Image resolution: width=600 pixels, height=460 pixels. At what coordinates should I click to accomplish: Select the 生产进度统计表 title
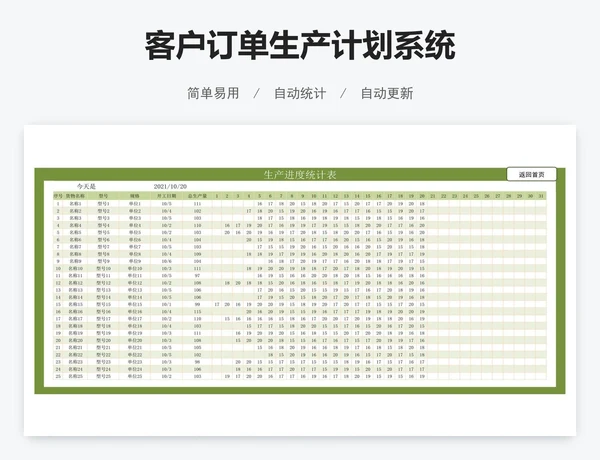tap(300, 175)
